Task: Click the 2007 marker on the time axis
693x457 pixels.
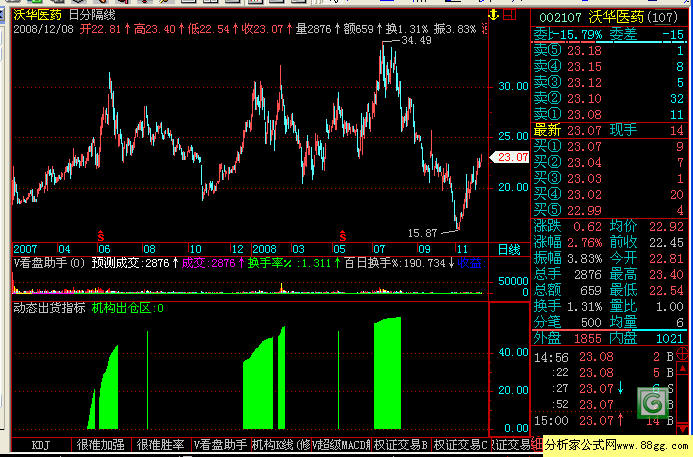Action: click(25, 249)
